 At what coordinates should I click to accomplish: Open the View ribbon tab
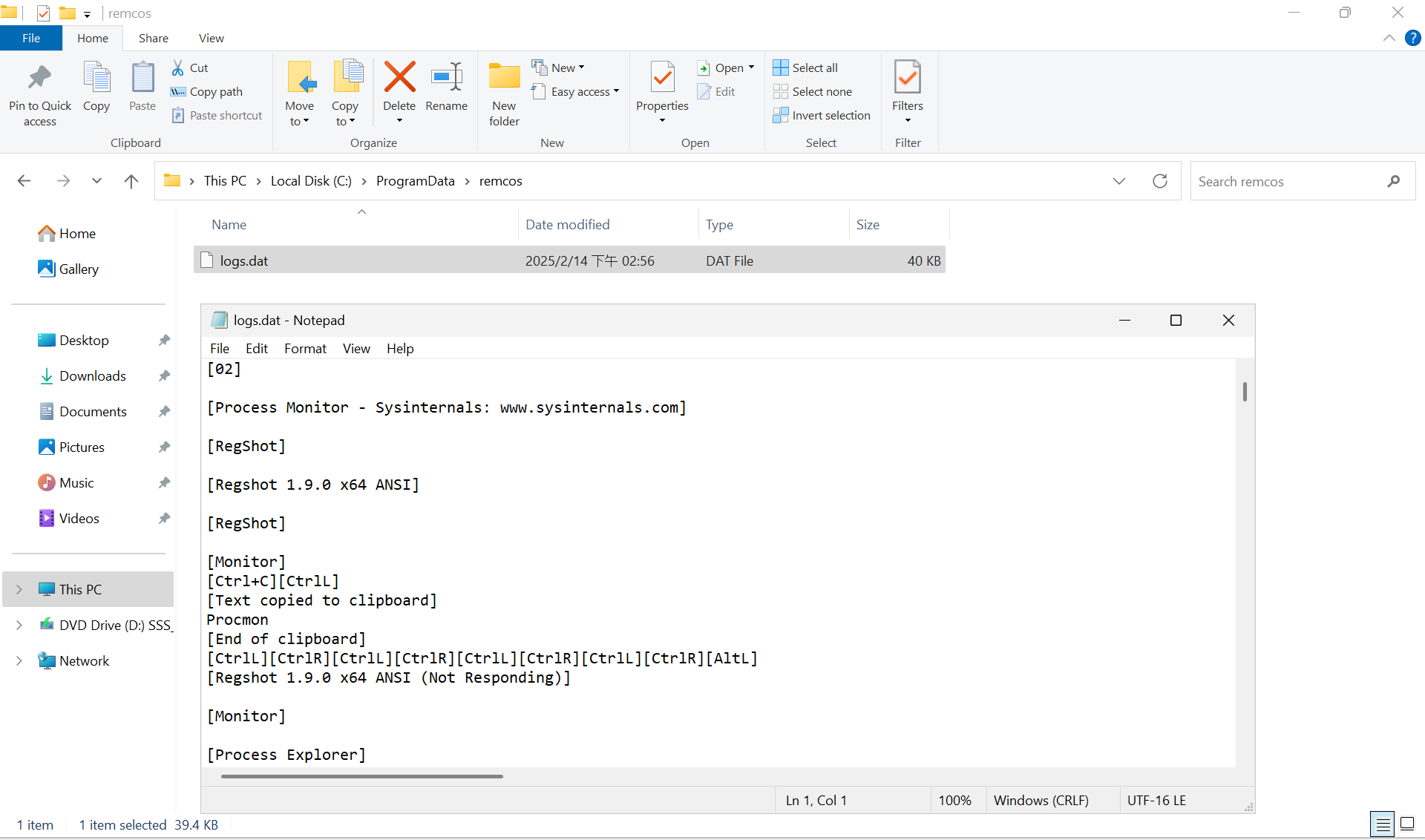pyautogui.click(x=211, y=39)
